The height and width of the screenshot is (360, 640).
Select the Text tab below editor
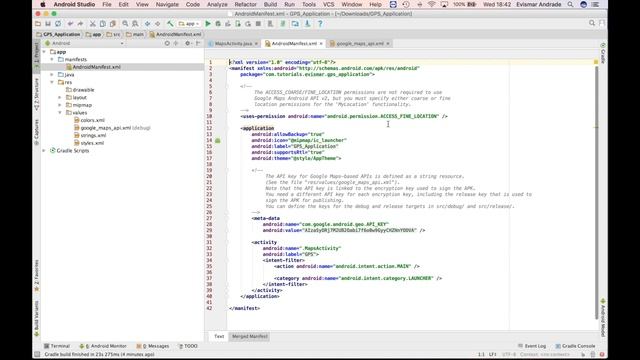pos(219,336)
